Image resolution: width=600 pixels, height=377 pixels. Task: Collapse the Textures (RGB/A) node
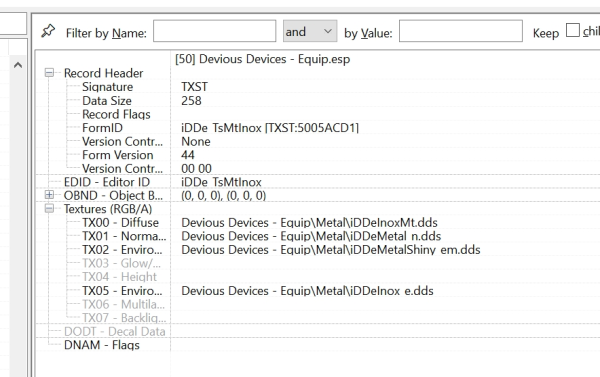(x=49, y=209)
